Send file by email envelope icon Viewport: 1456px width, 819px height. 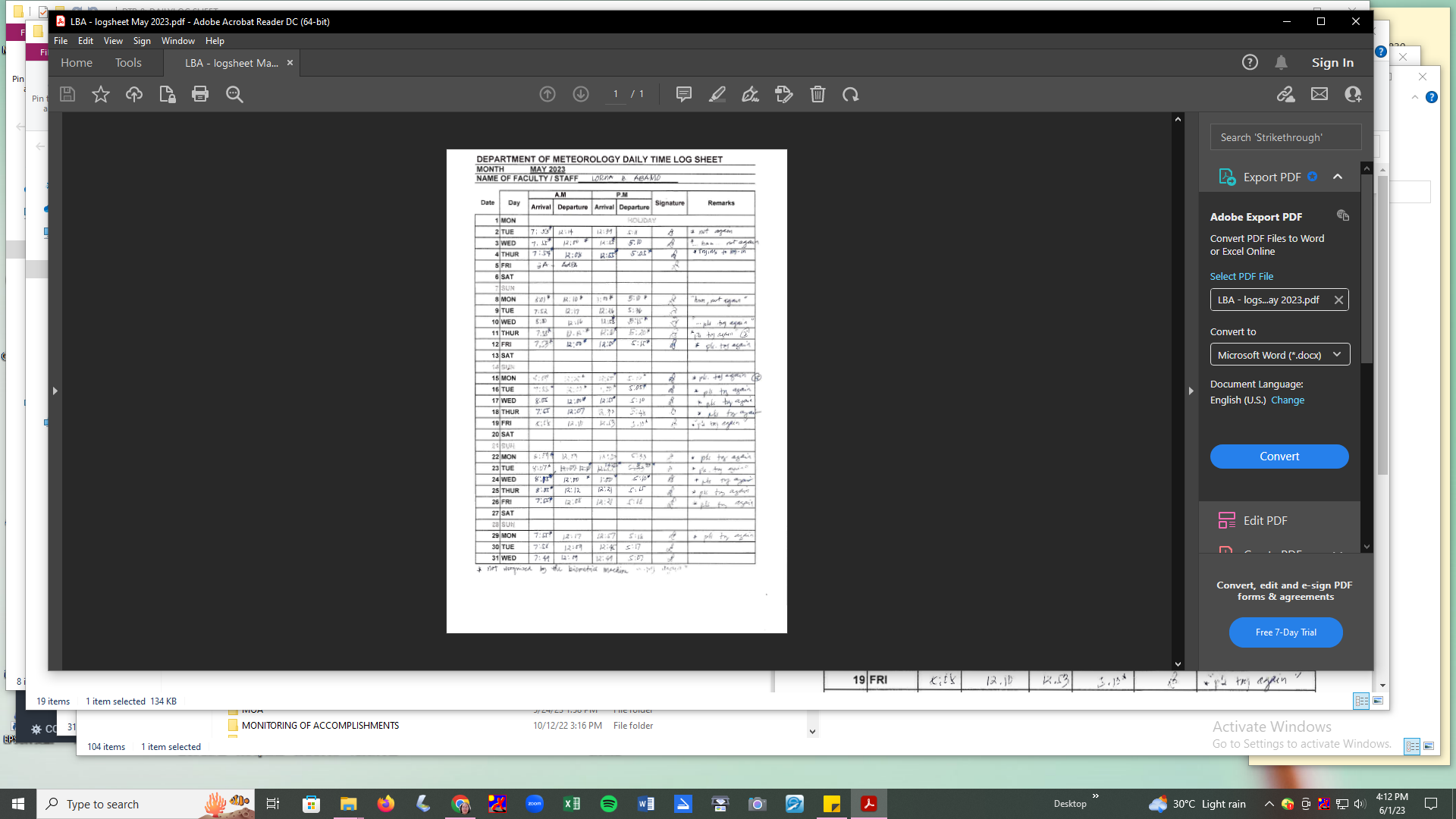(x=1319, y=94)
